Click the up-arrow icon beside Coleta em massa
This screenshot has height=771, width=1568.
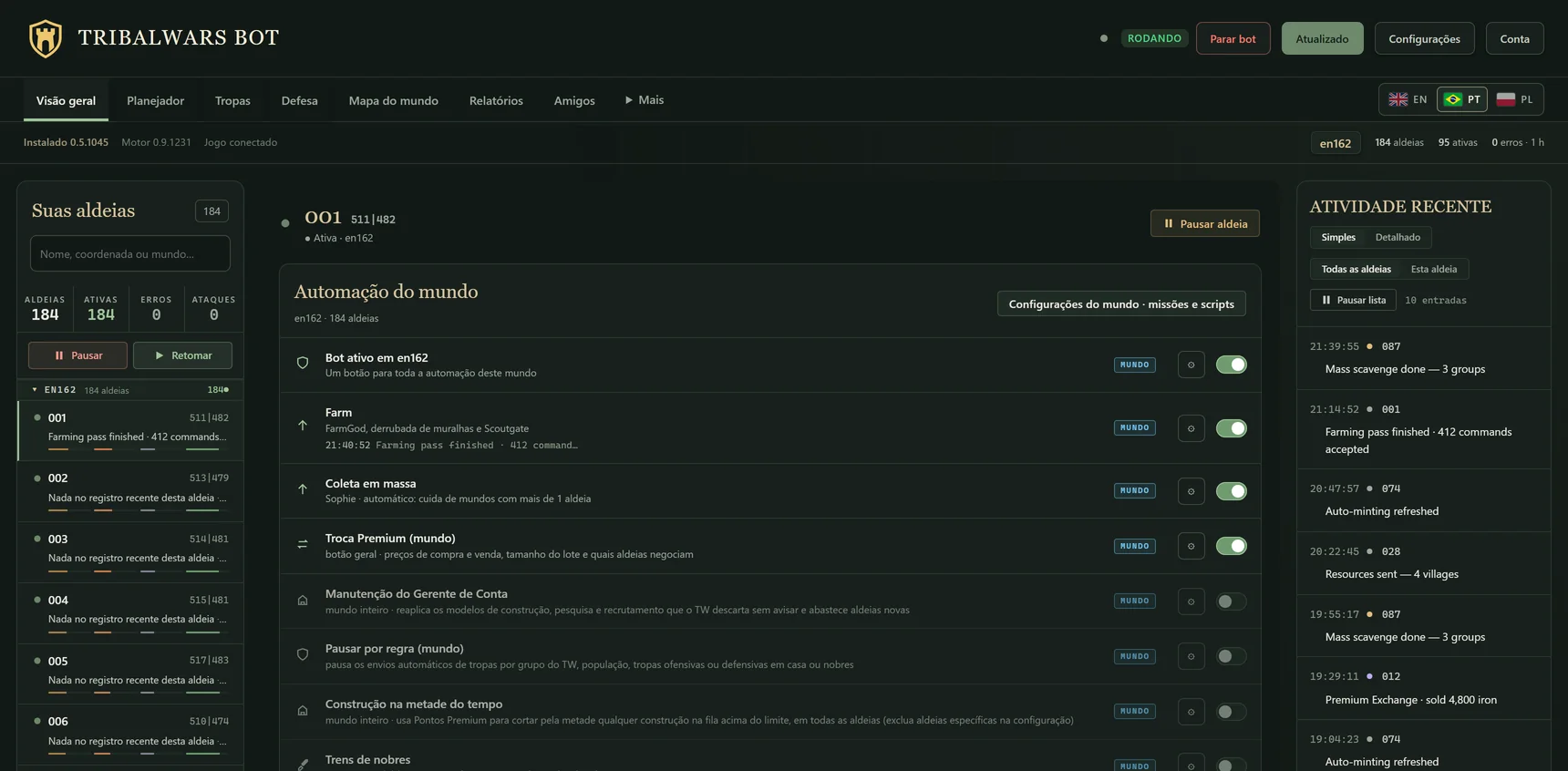tap(303, 489)
